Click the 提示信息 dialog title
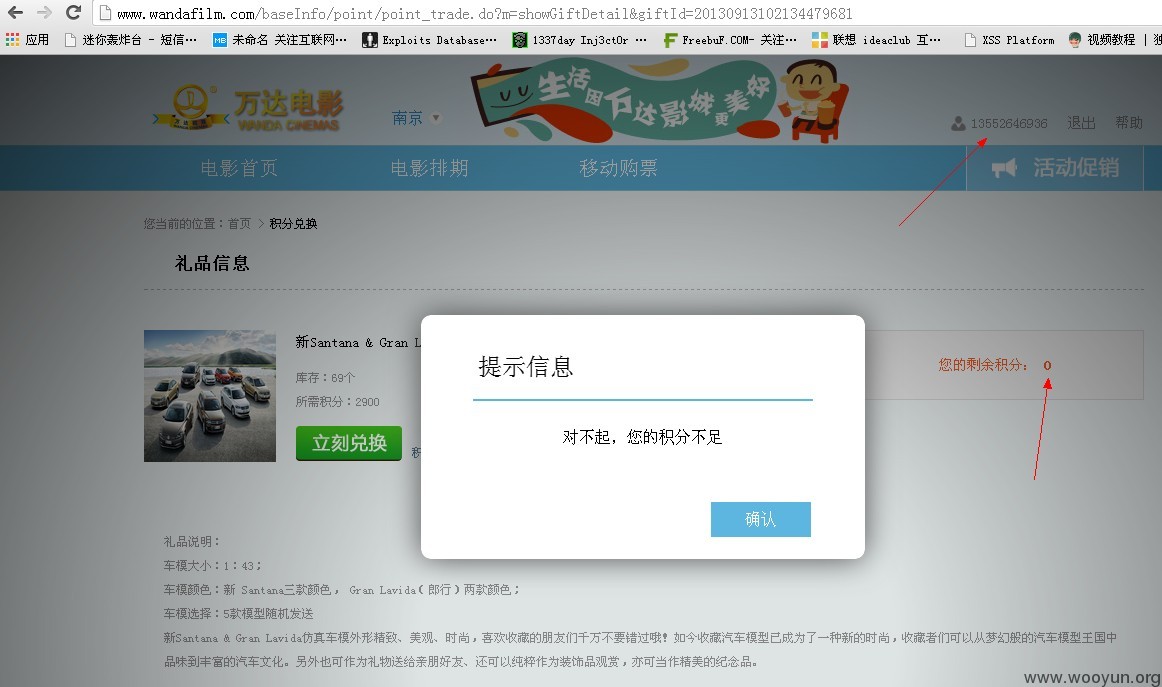This screenshot has height=687, width=1162. point(525,367)
